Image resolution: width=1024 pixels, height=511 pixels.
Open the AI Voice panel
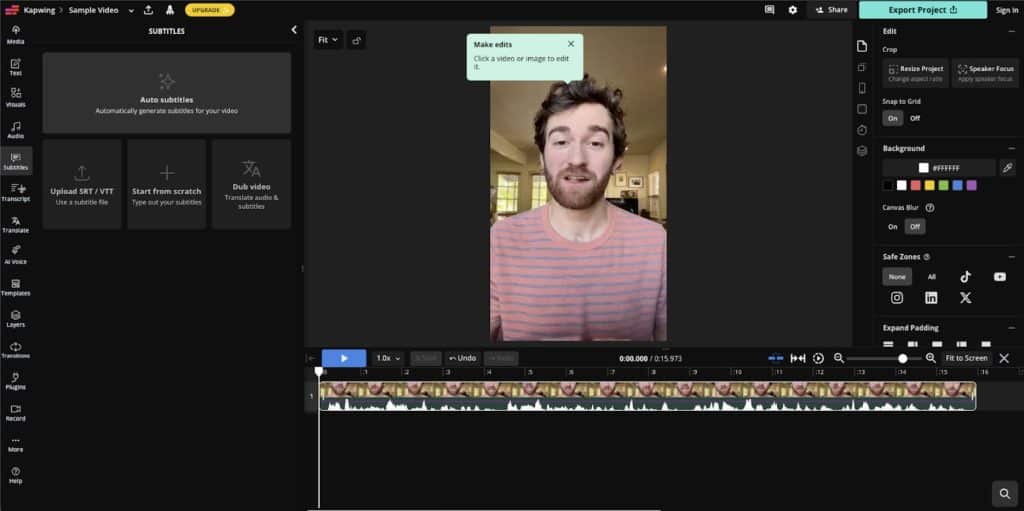point(16,255)
